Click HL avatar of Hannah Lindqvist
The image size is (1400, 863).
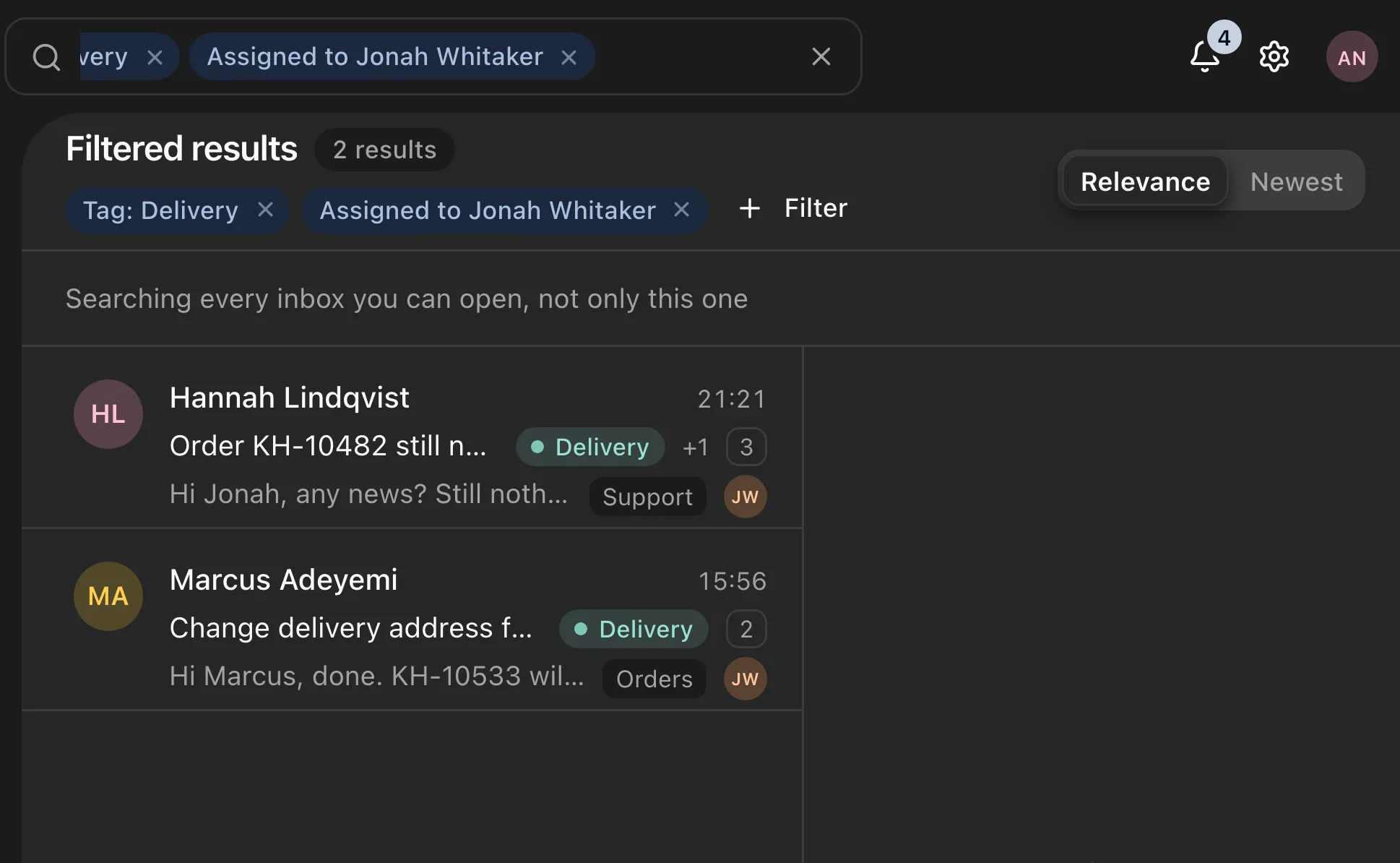[108, 414]
